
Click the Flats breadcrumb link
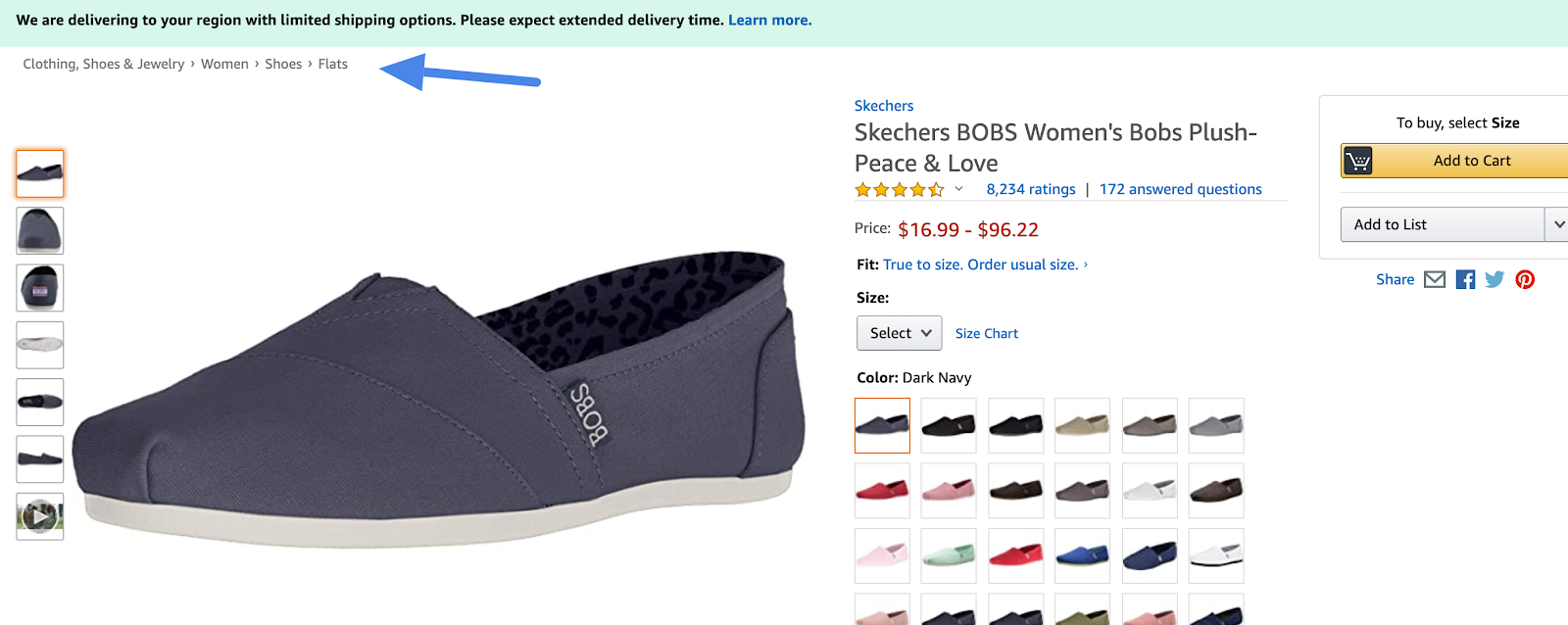pyautogui.click(x=332, y=64)
